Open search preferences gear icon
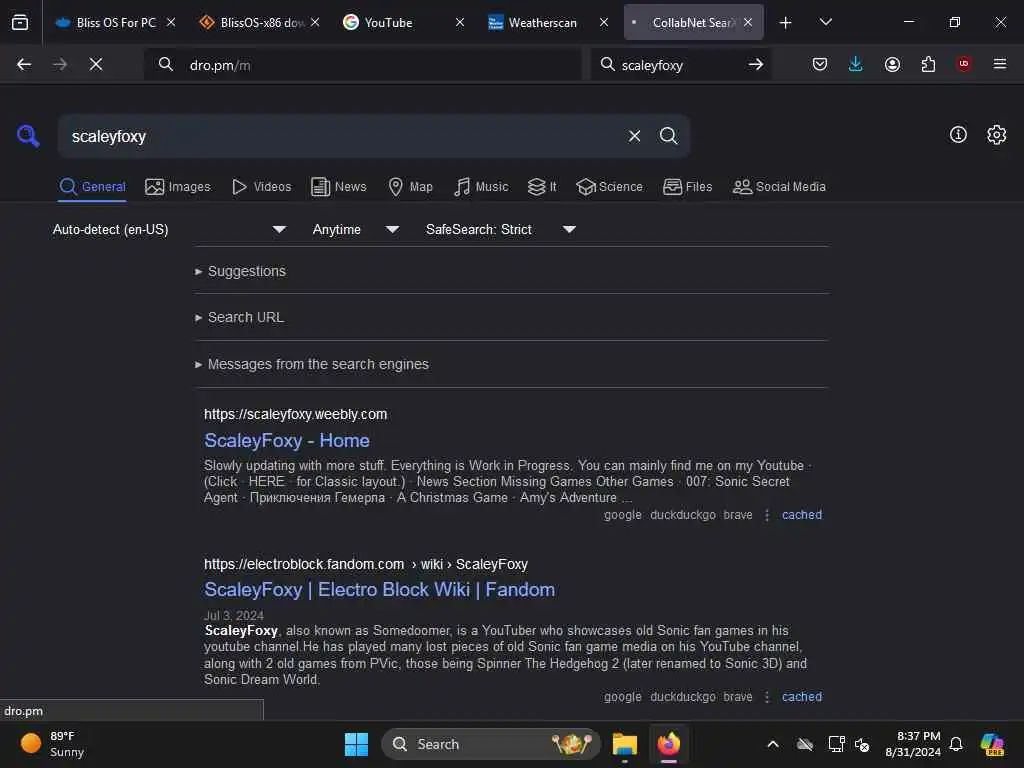The width and height of the screenshot is (1024, 768). click(x=996, y=135)
